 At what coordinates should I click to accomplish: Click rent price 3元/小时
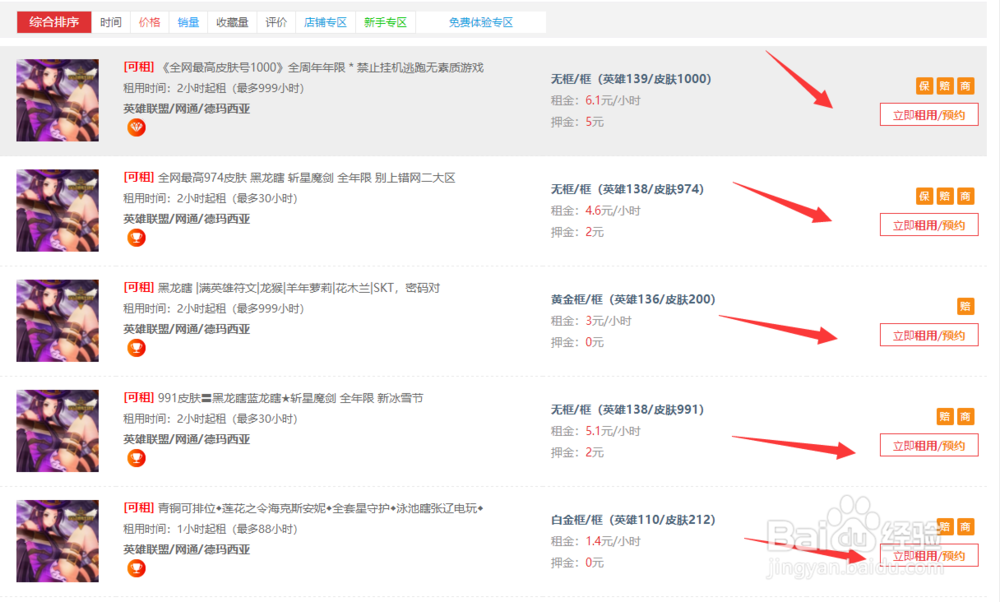click(x=608, y=321)
